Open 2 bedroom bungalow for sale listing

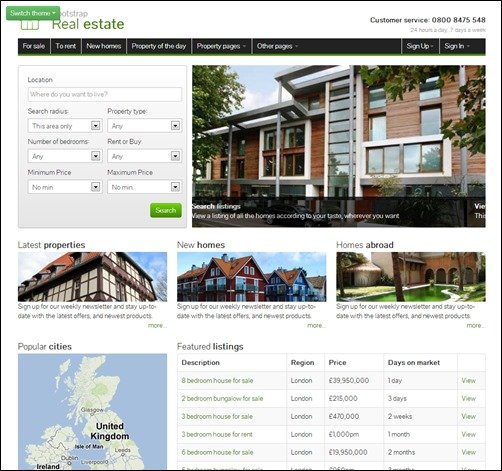coord(222,398)
